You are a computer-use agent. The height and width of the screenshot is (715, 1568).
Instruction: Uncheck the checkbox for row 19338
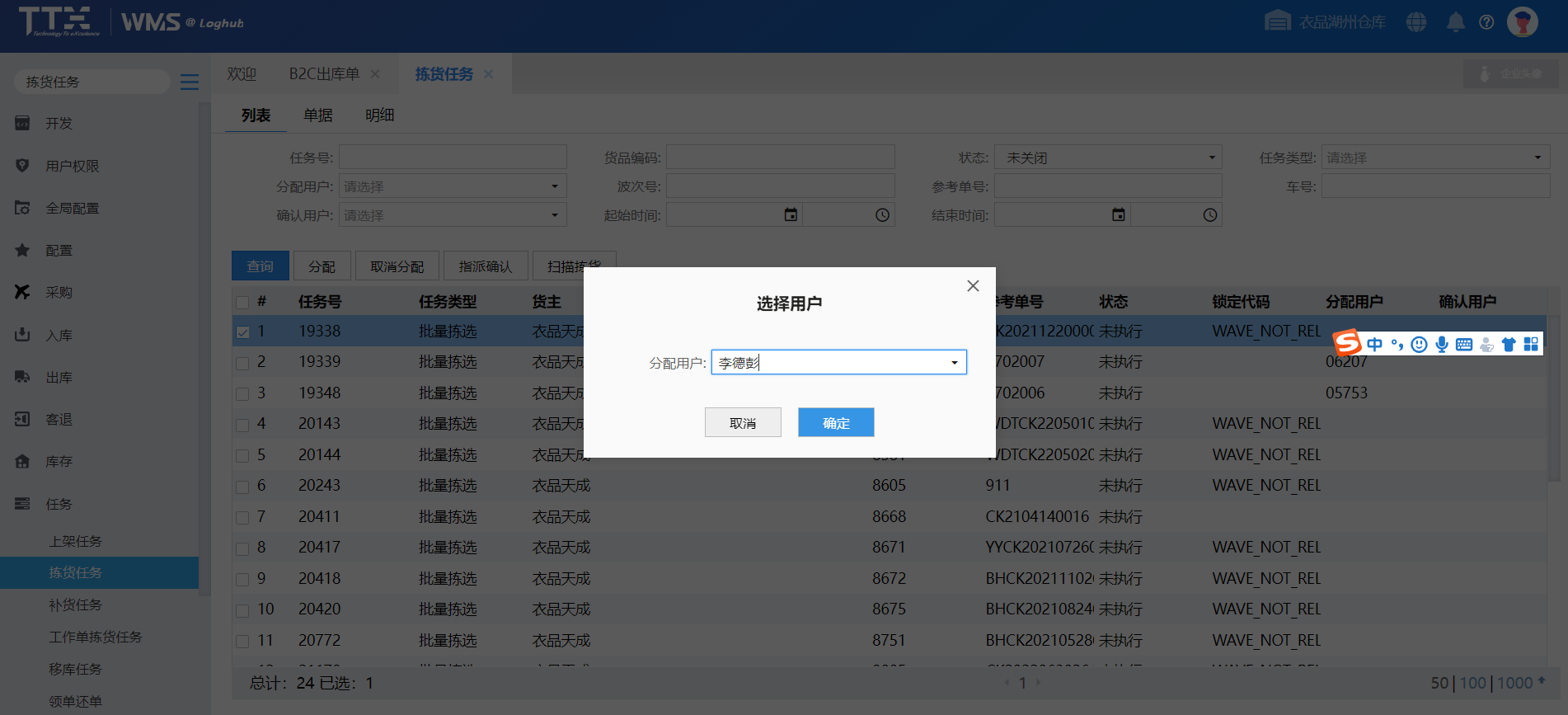(242, 332)
